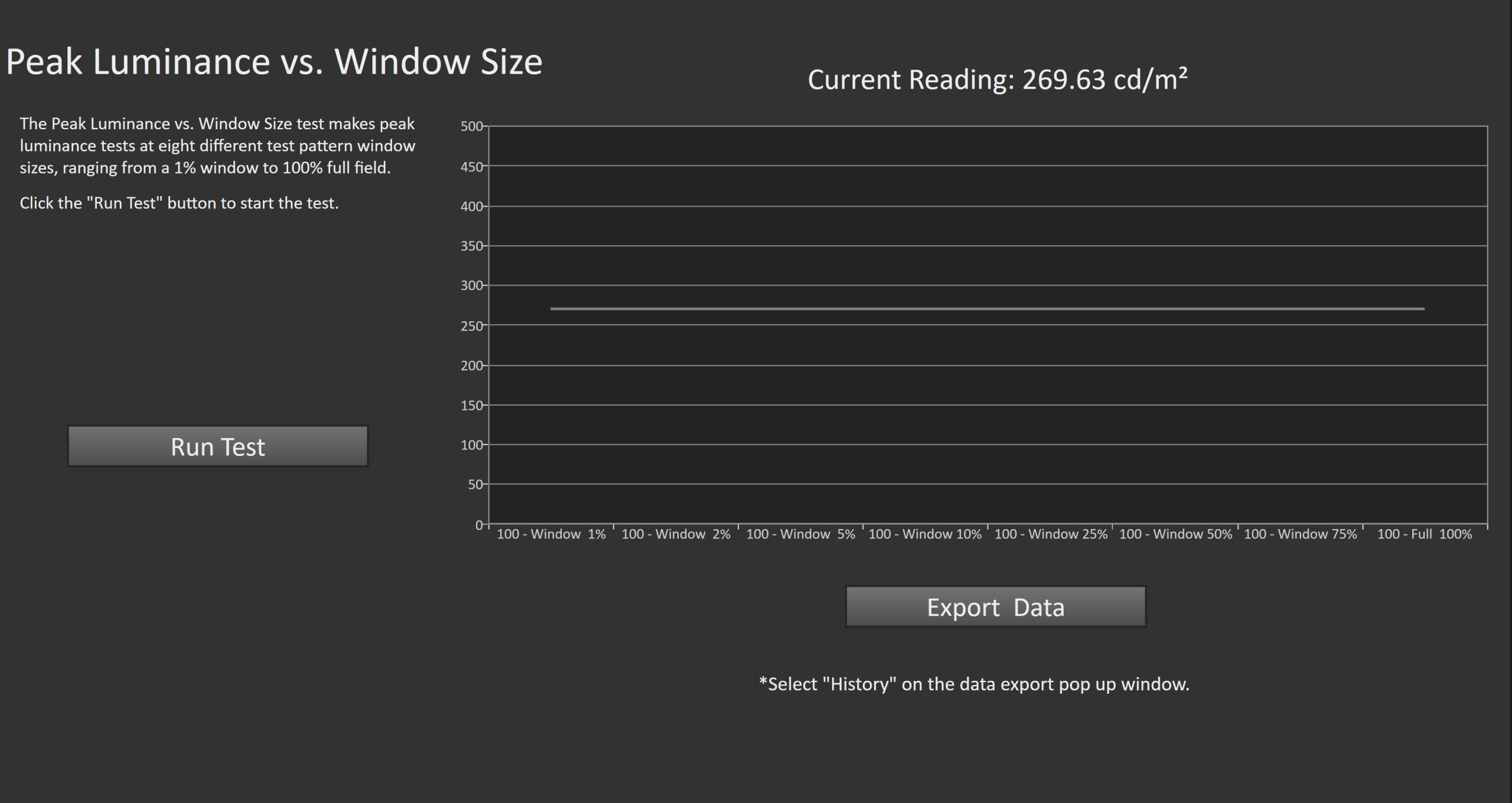Screen dimensions: 1512x803
Task: Click the "Run Test" instruction sentence
Action: pyautogui.click(x=179, y=203)
